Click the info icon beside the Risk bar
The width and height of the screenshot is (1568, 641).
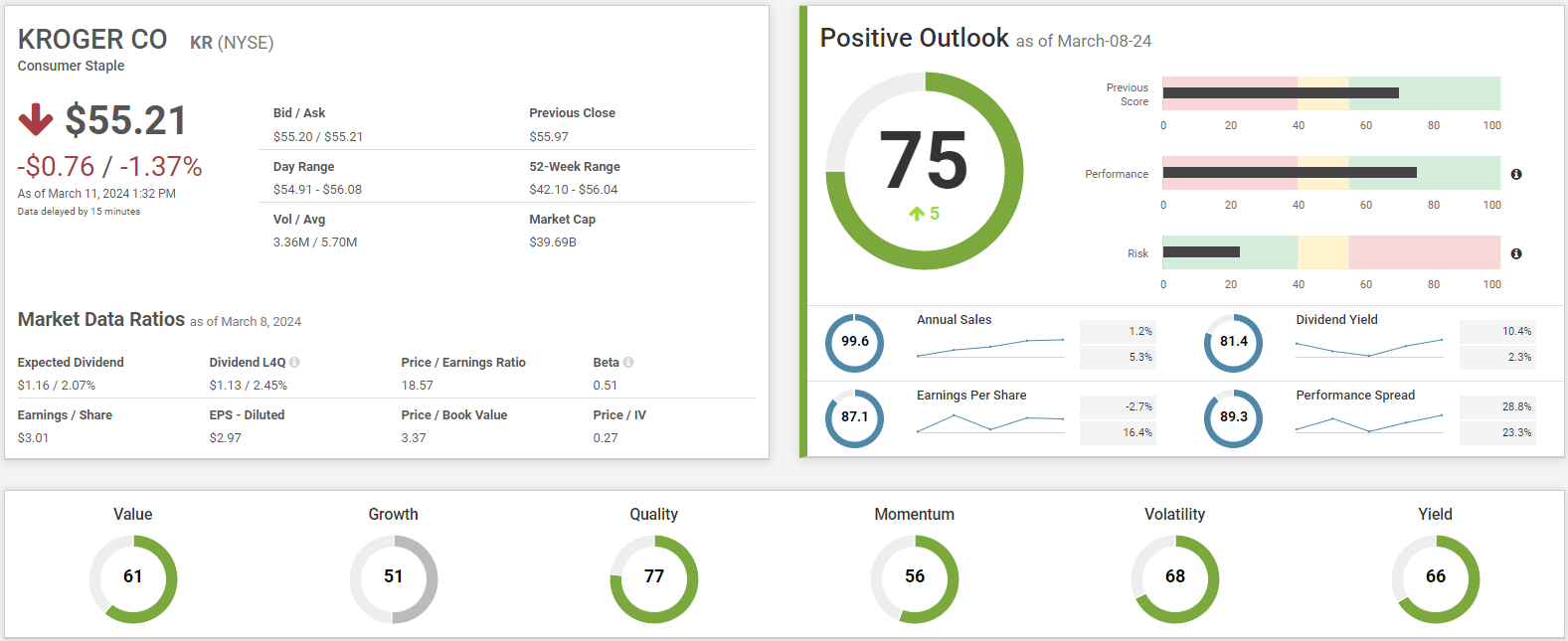[1516, 253]
